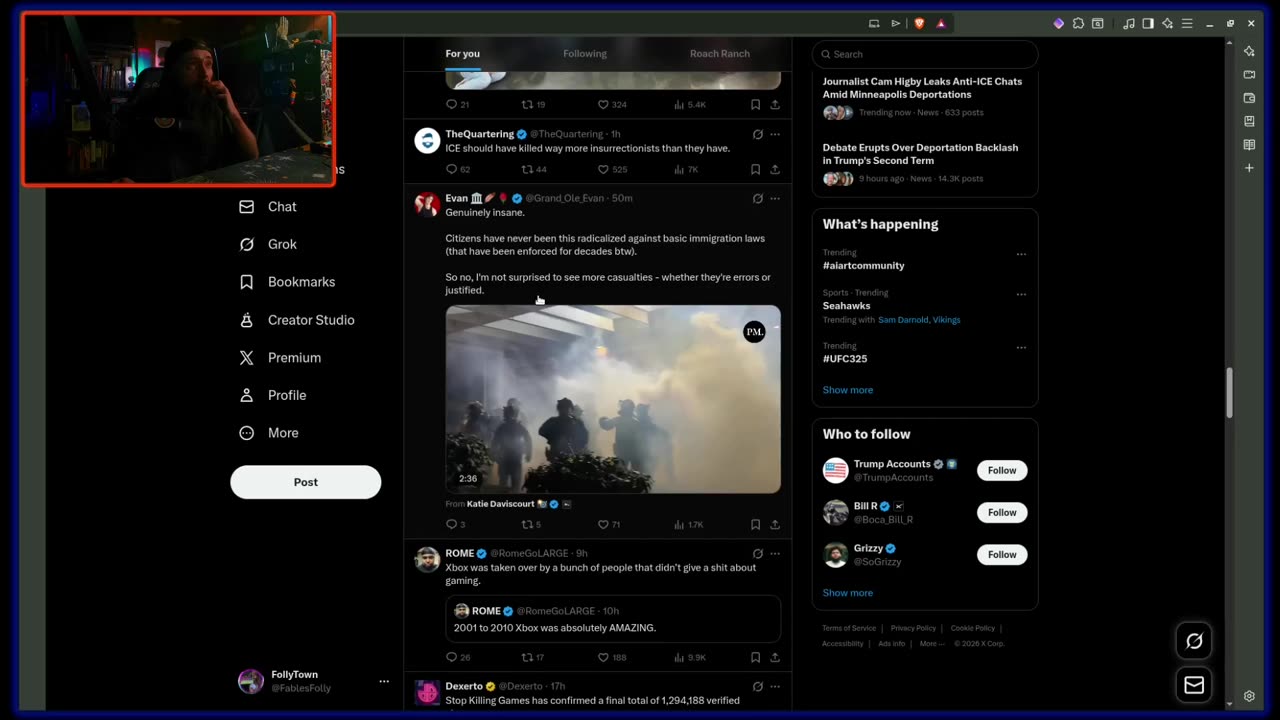Repost Evan's post (5 reposts)
Image resolution: width=1280 pixels, height=720 pixels.
531,524
